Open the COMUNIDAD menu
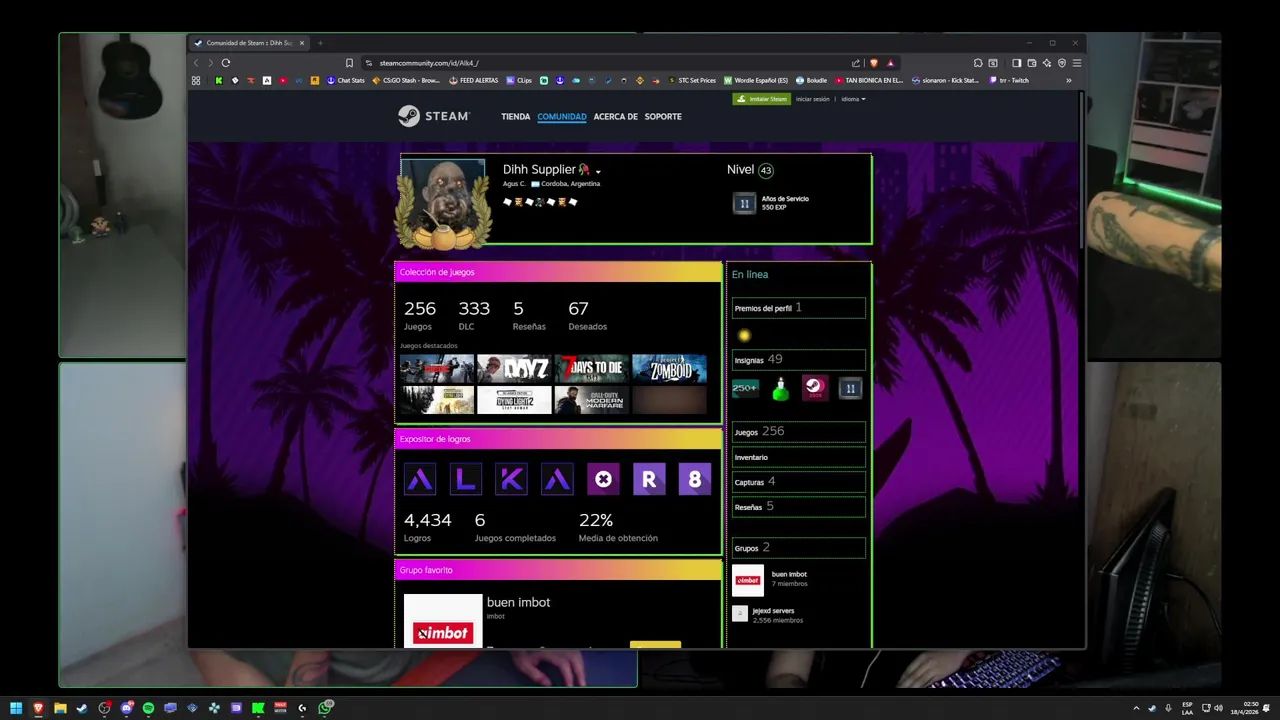This screenshot has width=1280, height=720. (562, 116)
